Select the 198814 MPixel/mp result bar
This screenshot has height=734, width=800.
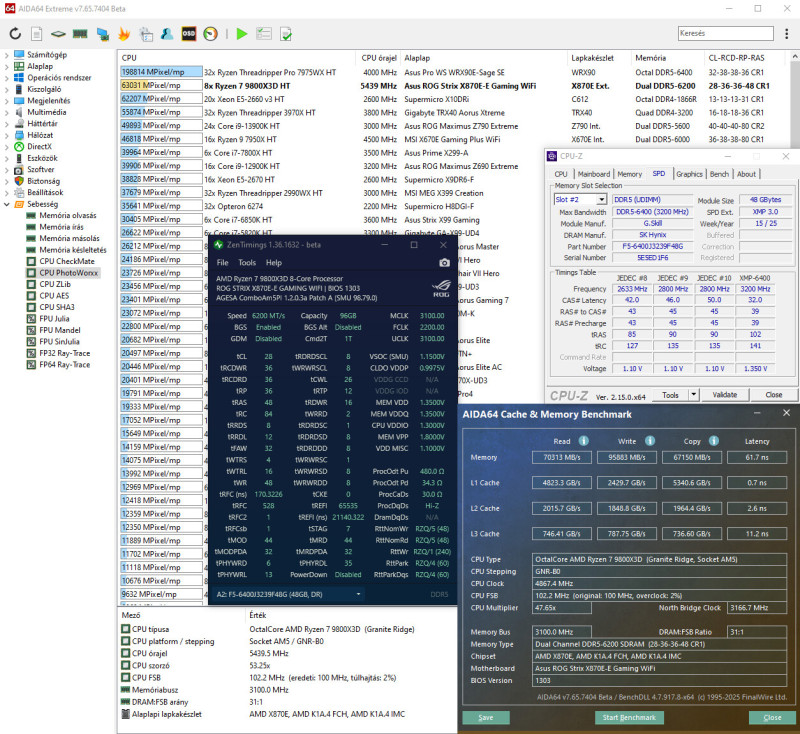161,72
